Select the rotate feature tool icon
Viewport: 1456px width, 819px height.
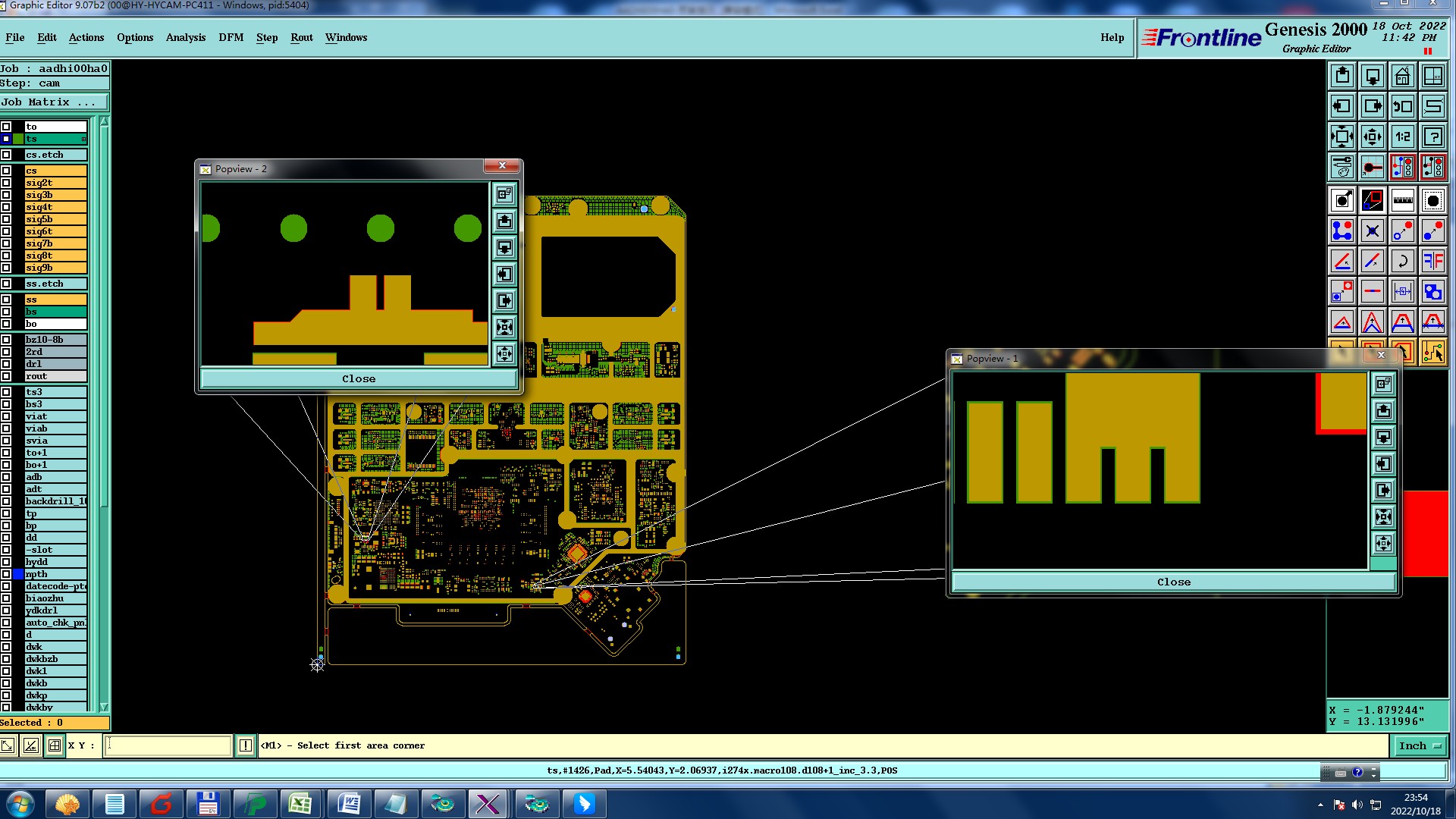click(1402, 262)
